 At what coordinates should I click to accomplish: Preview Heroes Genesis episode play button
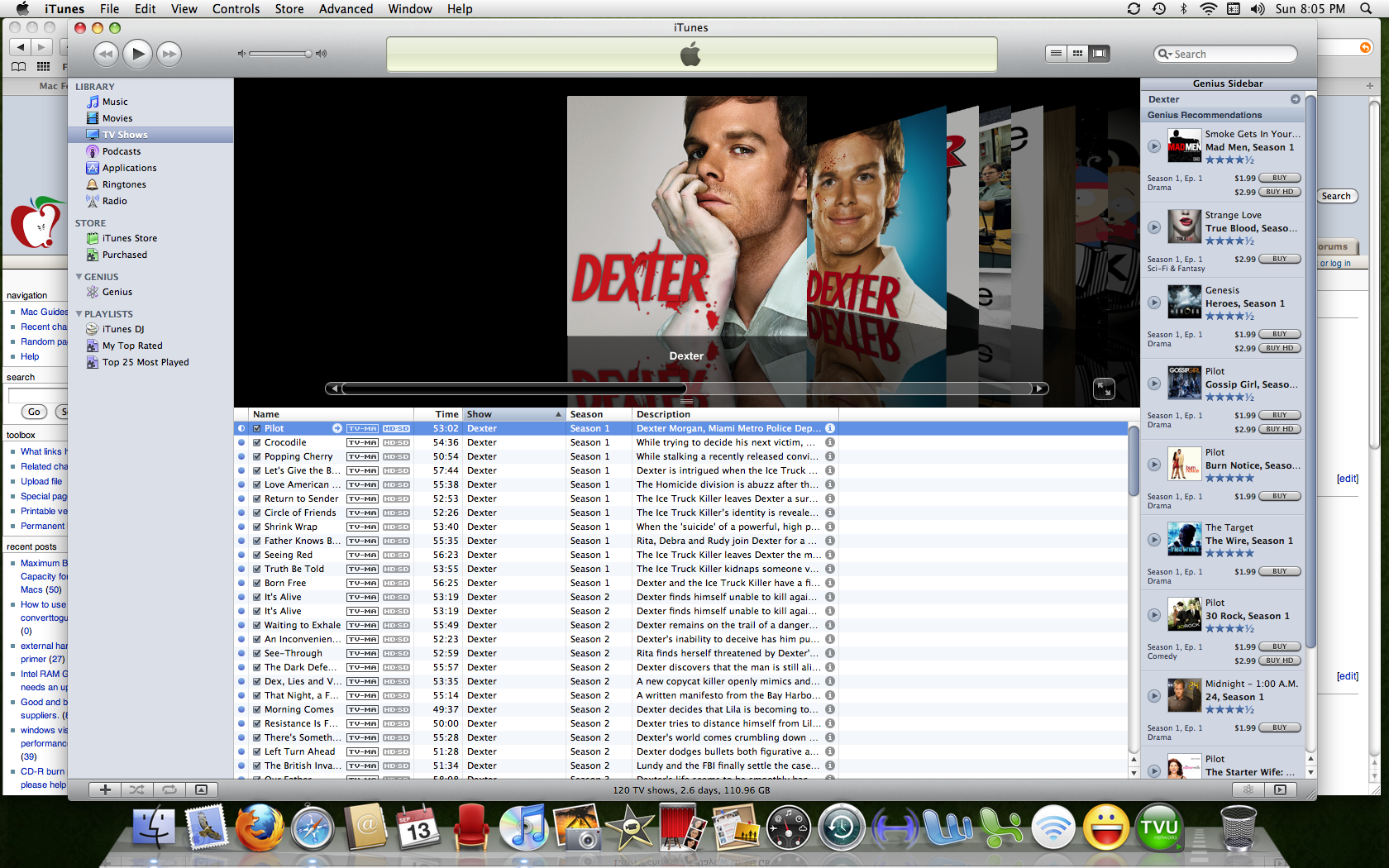click(1154, 303)
